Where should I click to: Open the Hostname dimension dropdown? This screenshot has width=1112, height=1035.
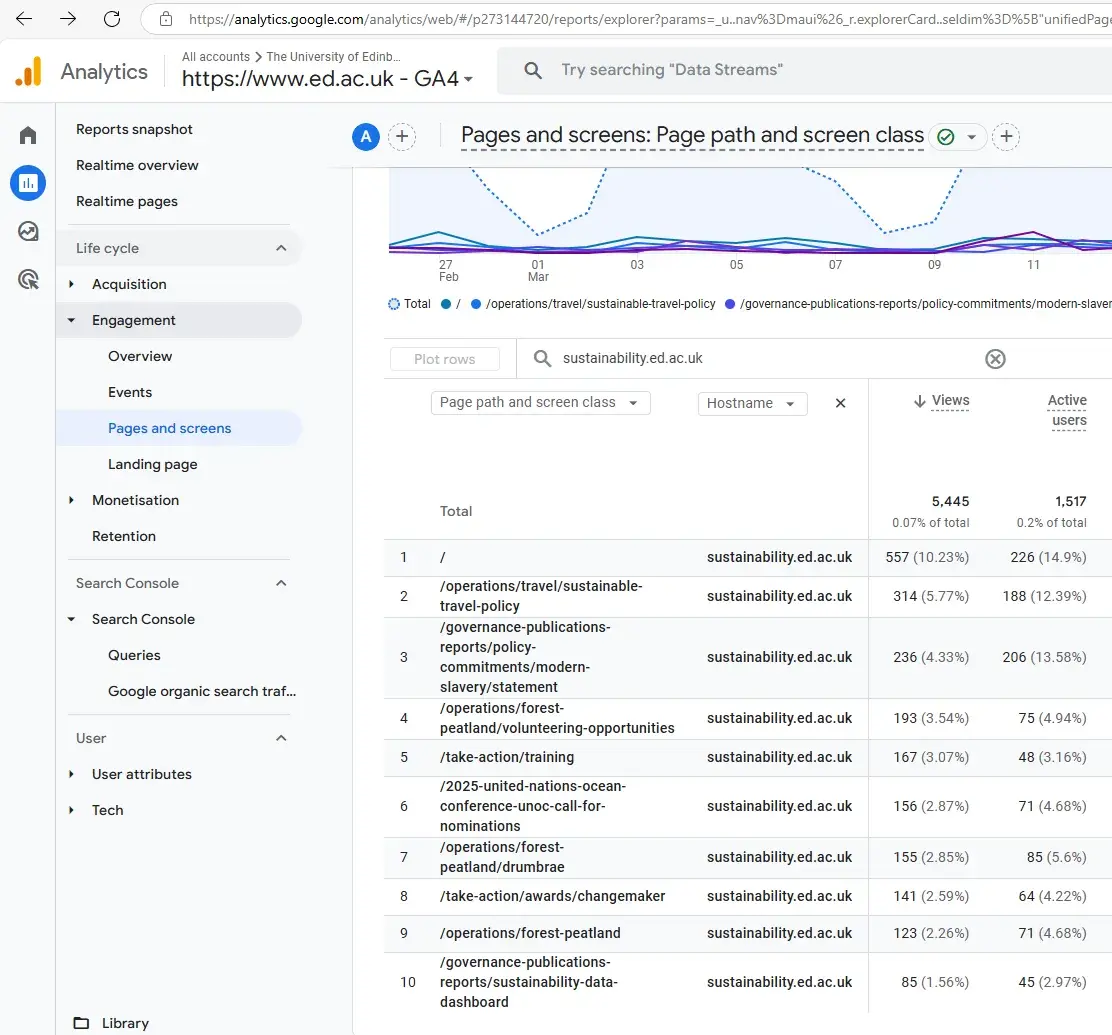pyautogui.click(x=751, y=403)
